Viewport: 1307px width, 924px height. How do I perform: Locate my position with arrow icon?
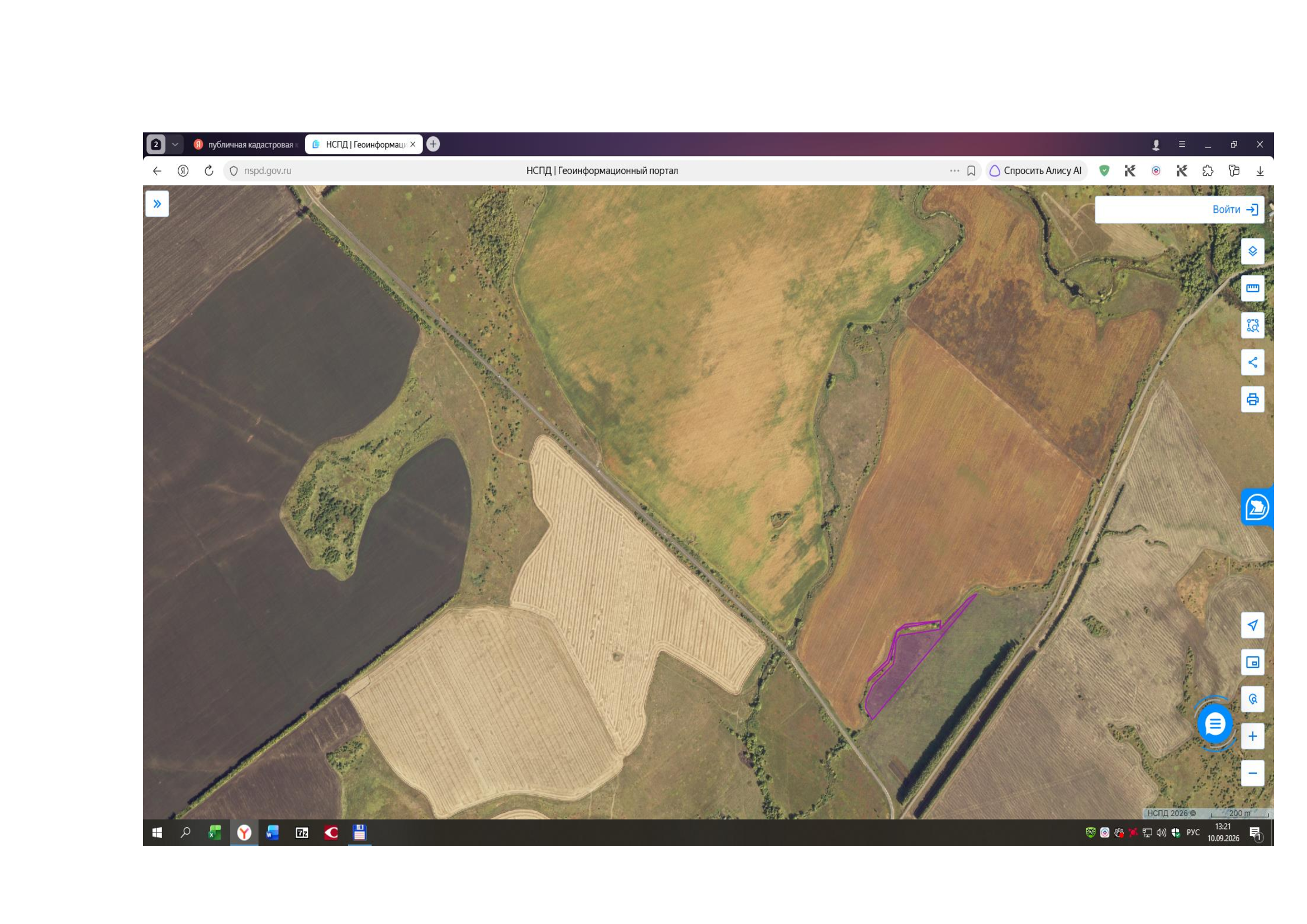click(1252, 625)
